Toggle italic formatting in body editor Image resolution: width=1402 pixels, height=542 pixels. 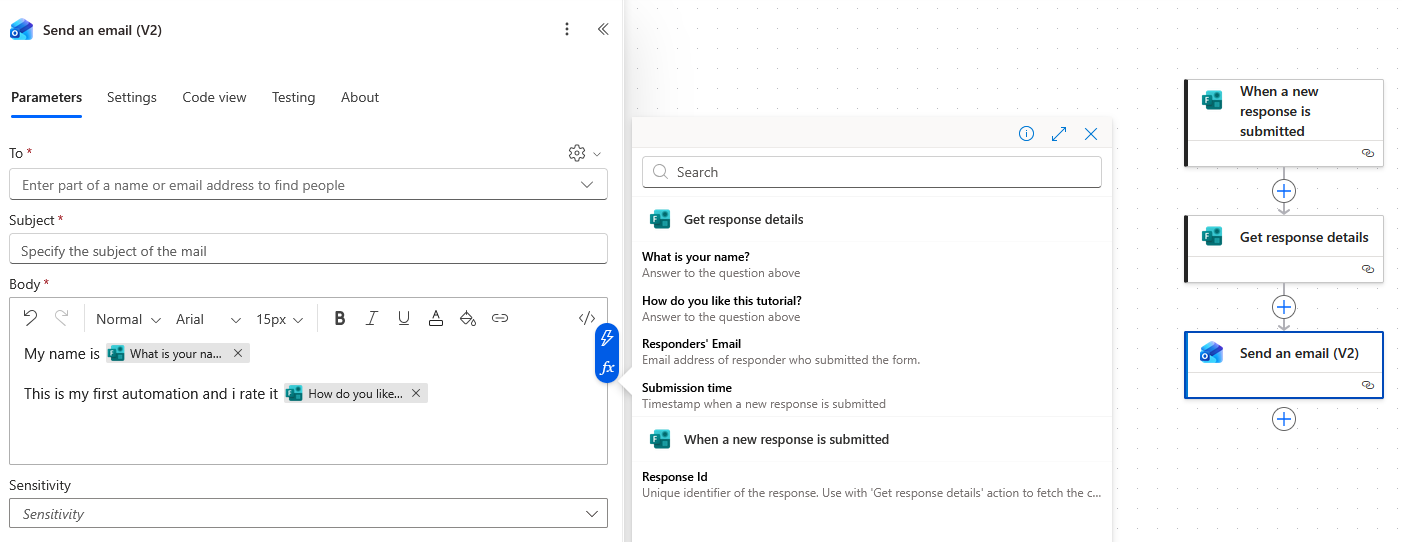pos(372,318)
